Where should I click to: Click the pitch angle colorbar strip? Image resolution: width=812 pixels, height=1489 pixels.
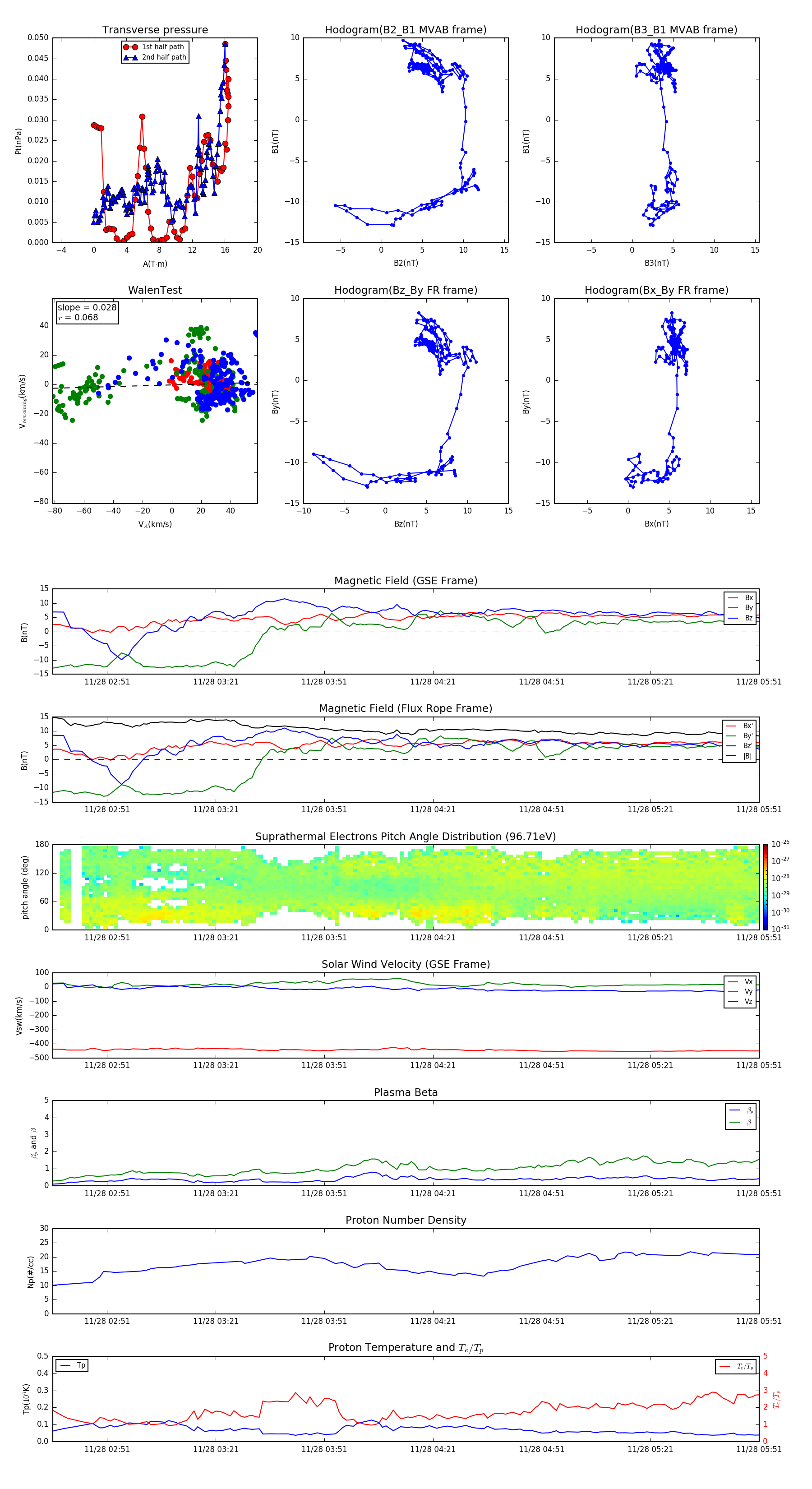coord(765,887)
